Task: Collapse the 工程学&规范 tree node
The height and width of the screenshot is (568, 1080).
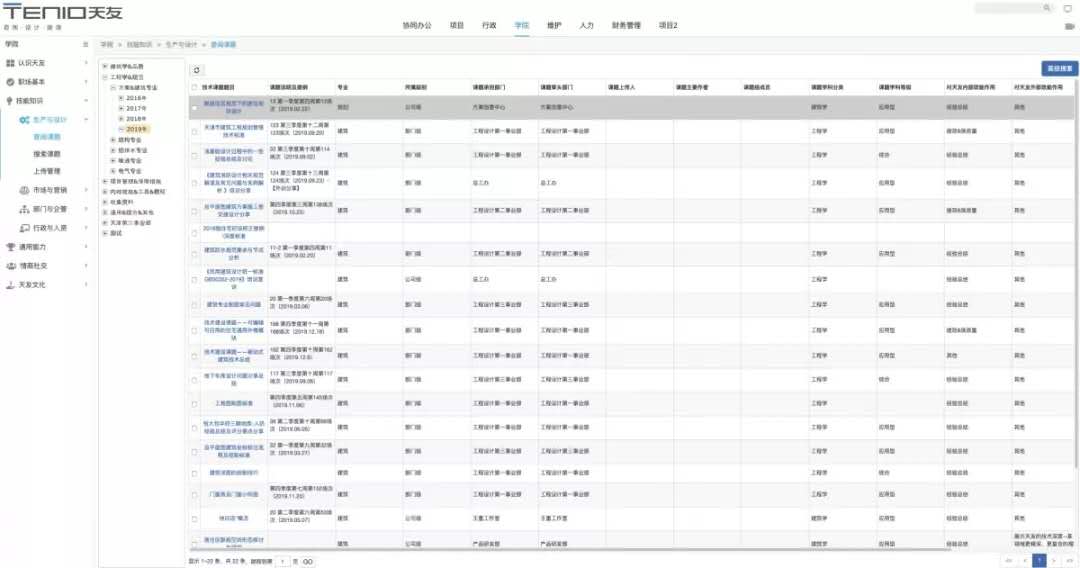Action: click(105, 77)
